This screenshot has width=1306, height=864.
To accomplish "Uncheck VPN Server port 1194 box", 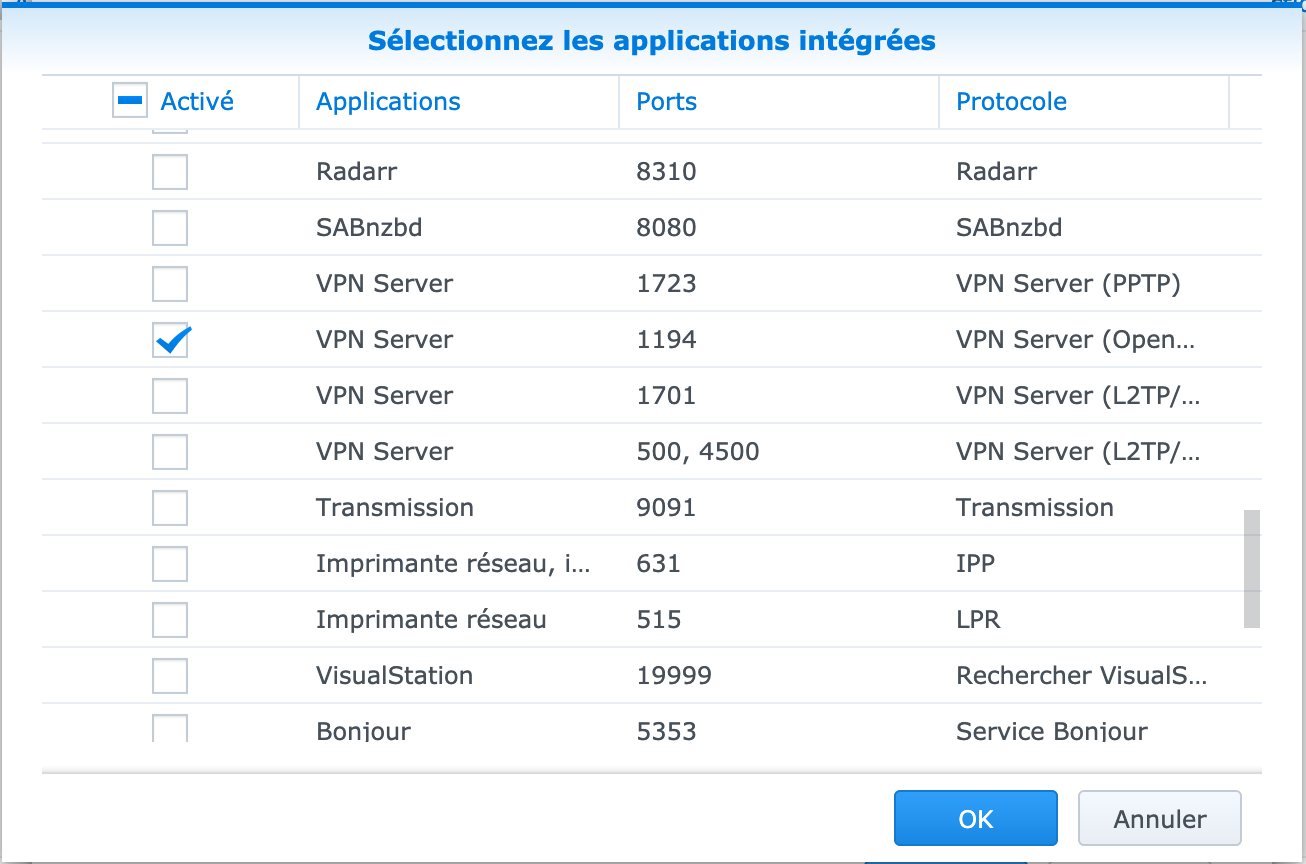I will pos(169,340).
